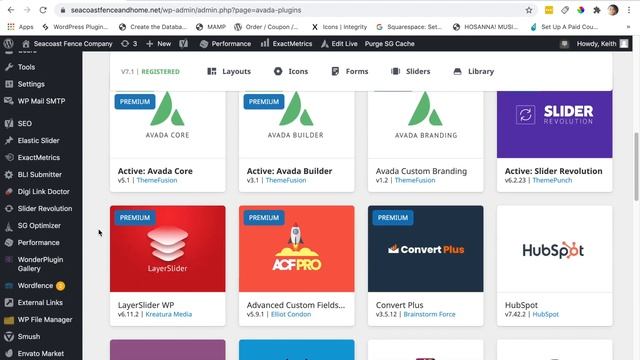Click Edit Live in admin bar
Viewport: 640px width, 360px height.
[339, 44]
